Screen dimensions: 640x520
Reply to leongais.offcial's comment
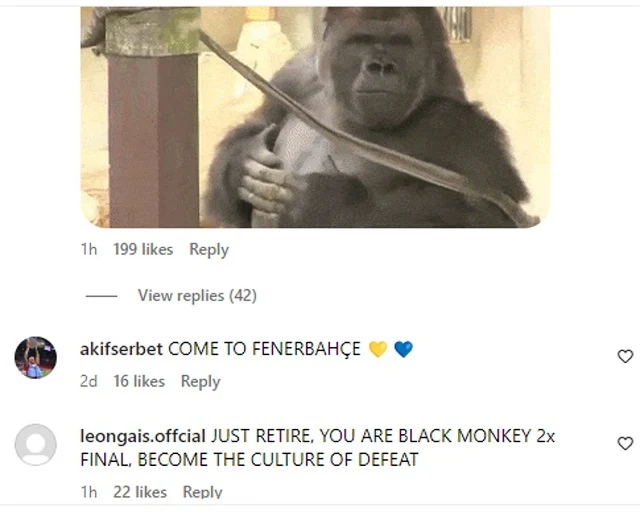pyautogui.click(x=202, y=491)
